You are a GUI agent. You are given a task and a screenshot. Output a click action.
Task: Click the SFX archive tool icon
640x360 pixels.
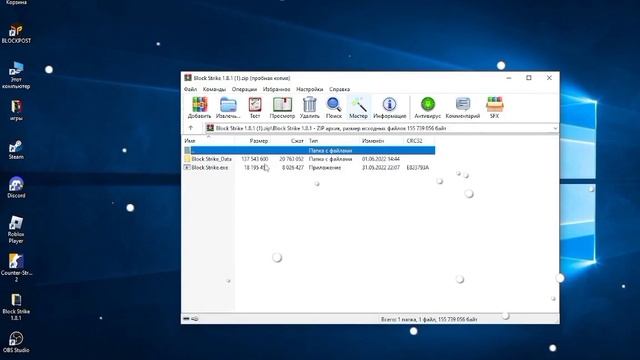(494, 108)
